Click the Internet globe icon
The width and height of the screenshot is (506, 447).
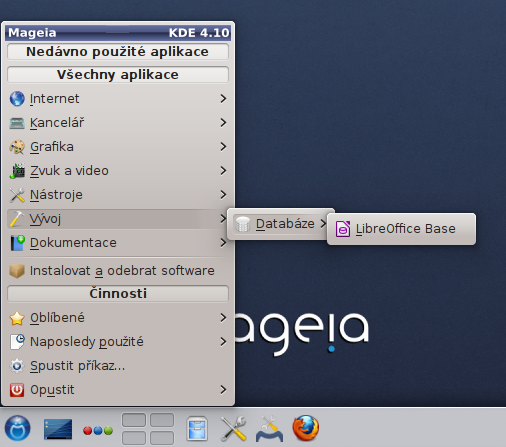17,99
